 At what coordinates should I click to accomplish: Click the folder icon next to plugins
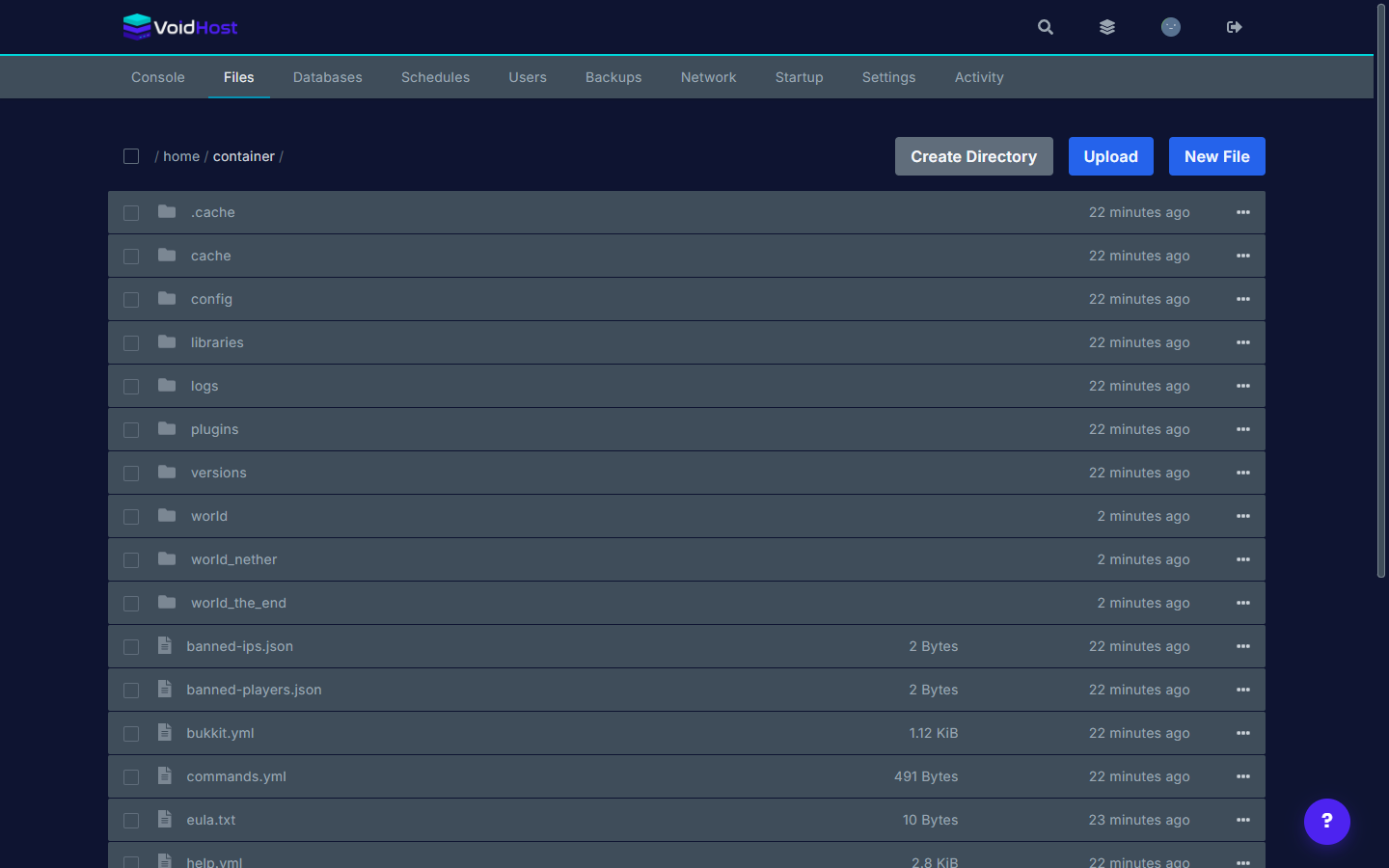(x=167, y=428)
